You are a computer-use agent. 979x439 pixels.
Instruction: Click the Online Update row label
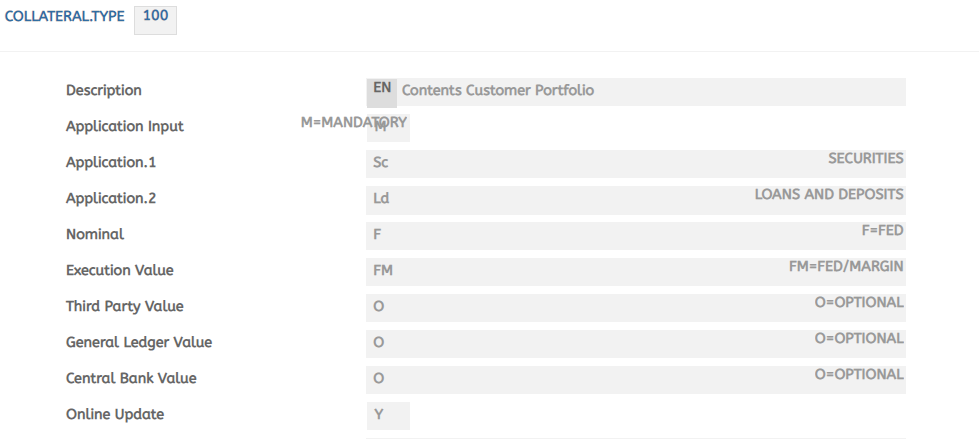tap(115, 415)
